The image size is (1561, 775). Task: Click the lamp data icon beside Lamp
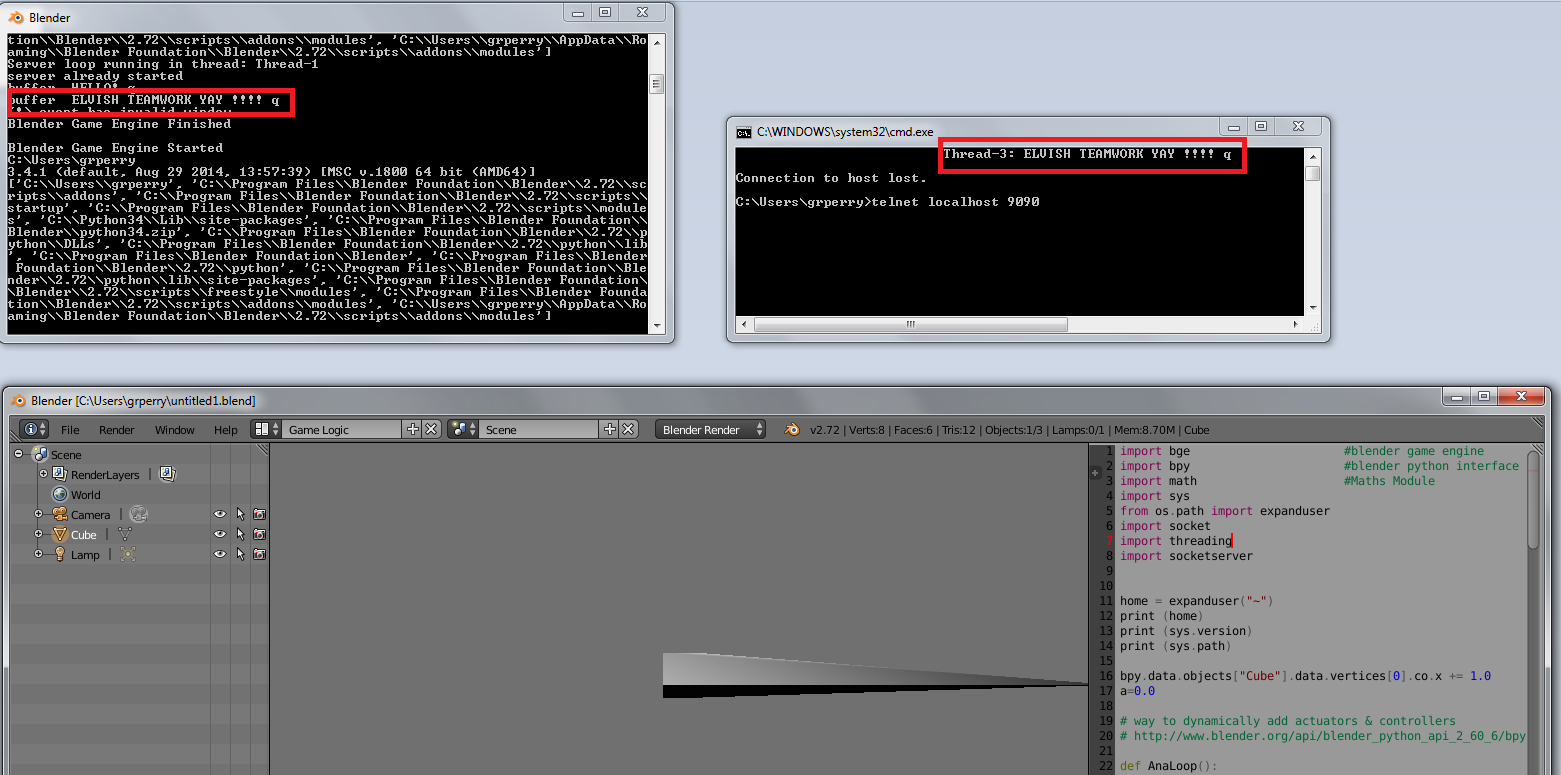click(128, 554)
